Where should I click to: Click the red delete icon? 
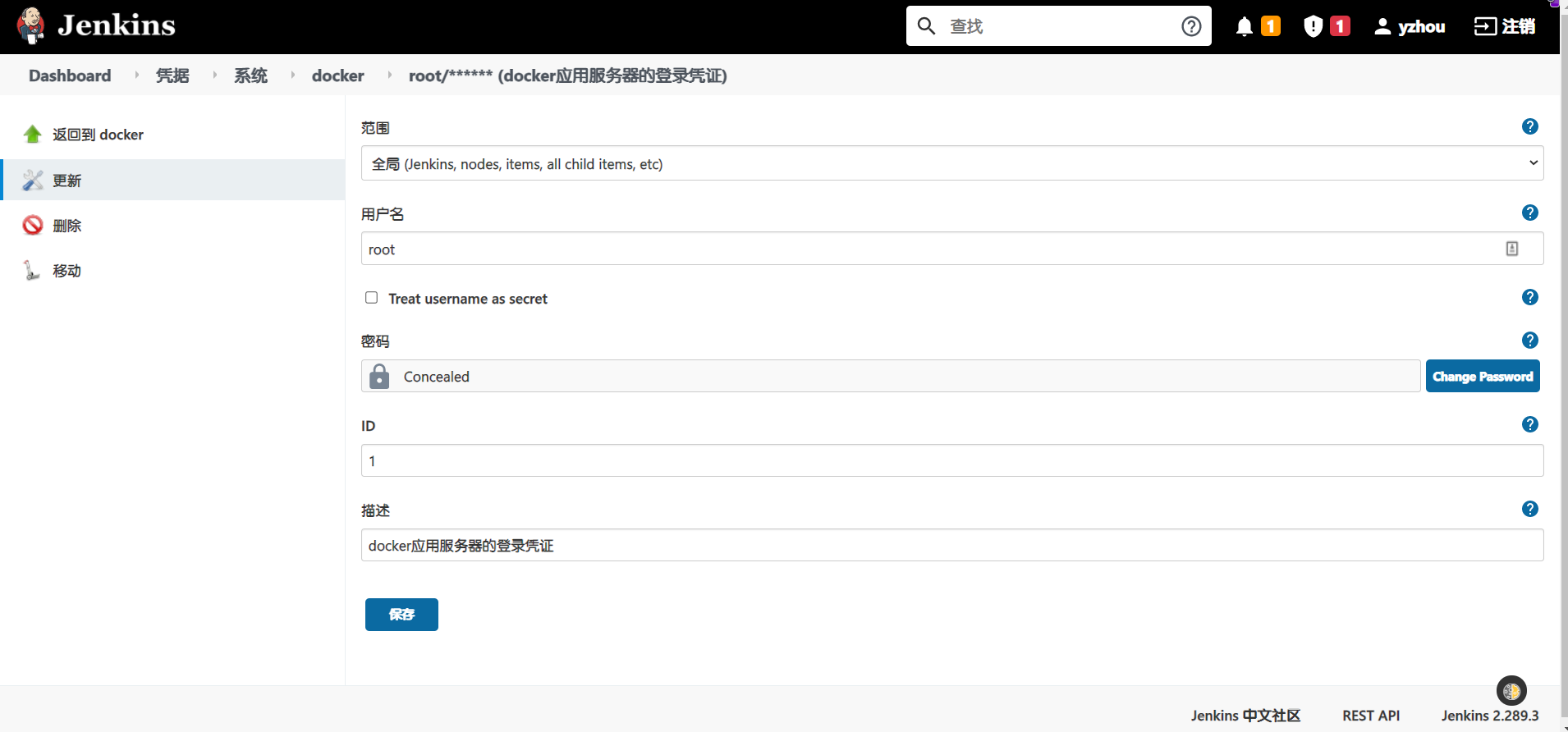33,226
